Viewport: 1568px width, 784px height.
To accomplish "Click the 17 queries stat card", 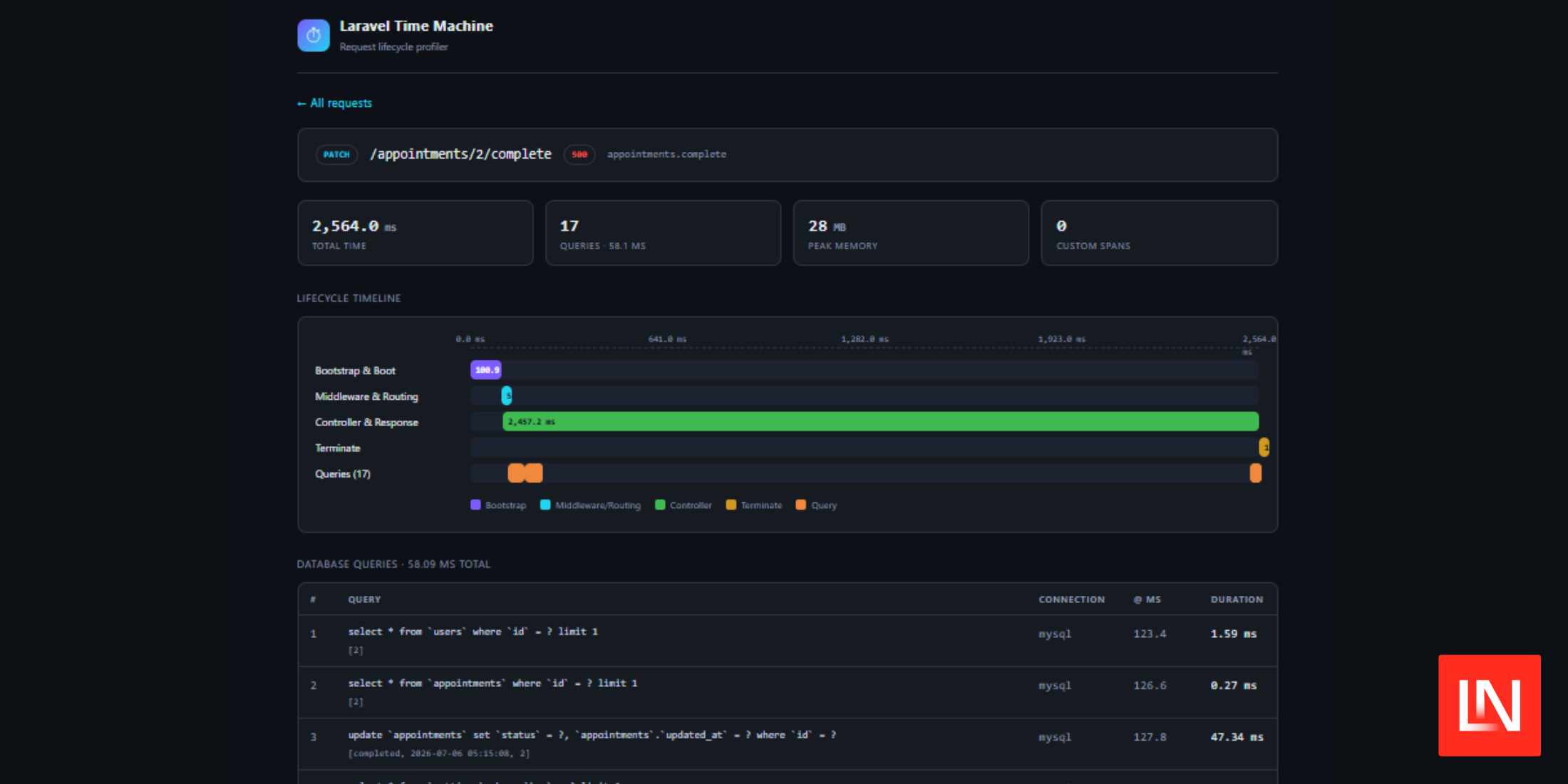I will [x=663, y=233].
